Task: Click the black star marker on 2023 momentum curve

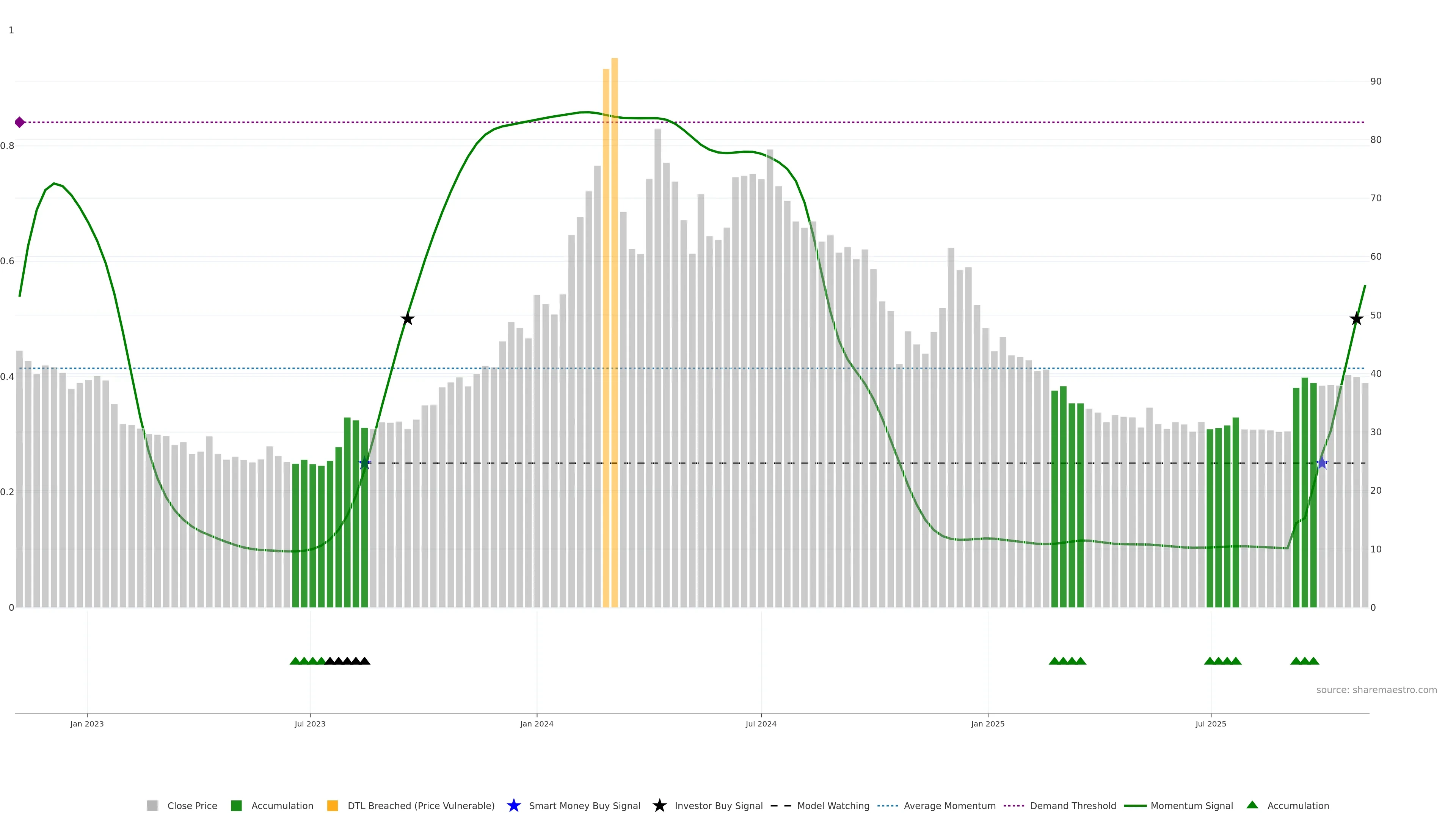Action: [x=408, y=319]
